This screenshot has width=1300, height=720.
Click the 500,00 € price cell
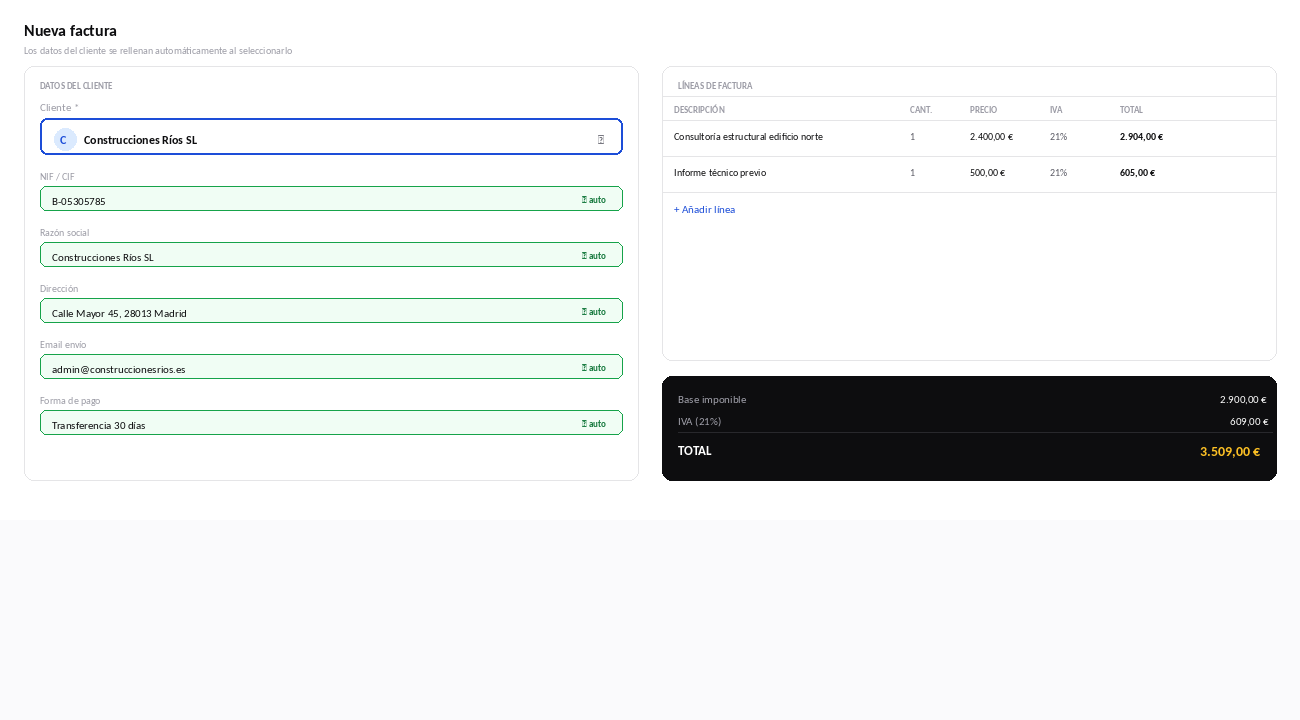click(987, 173)
